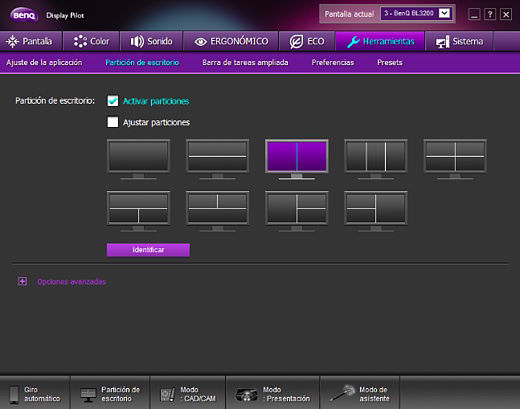The width and height of the screenshot is (520, 409).
Task: Click the Giro automático shortcut icon
Action: 14,394
